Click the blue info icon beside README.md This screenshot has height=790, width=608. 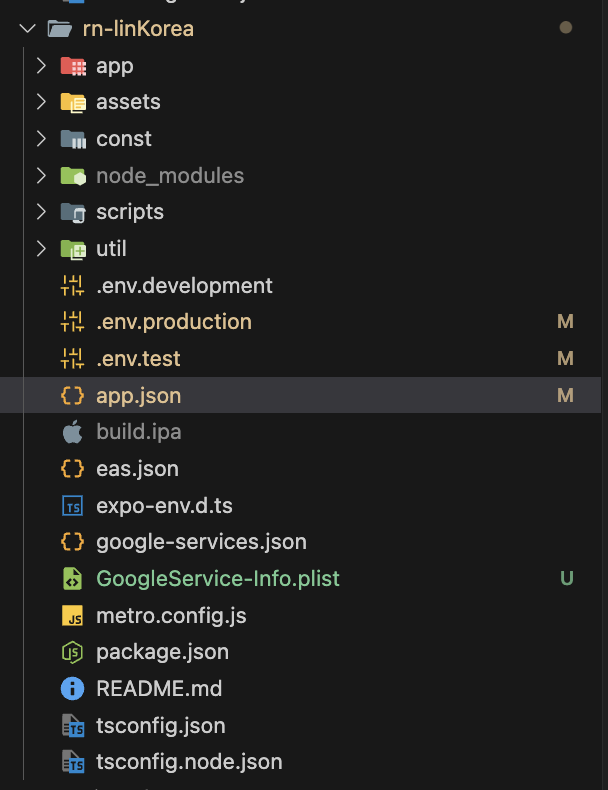tap(72, 689)
